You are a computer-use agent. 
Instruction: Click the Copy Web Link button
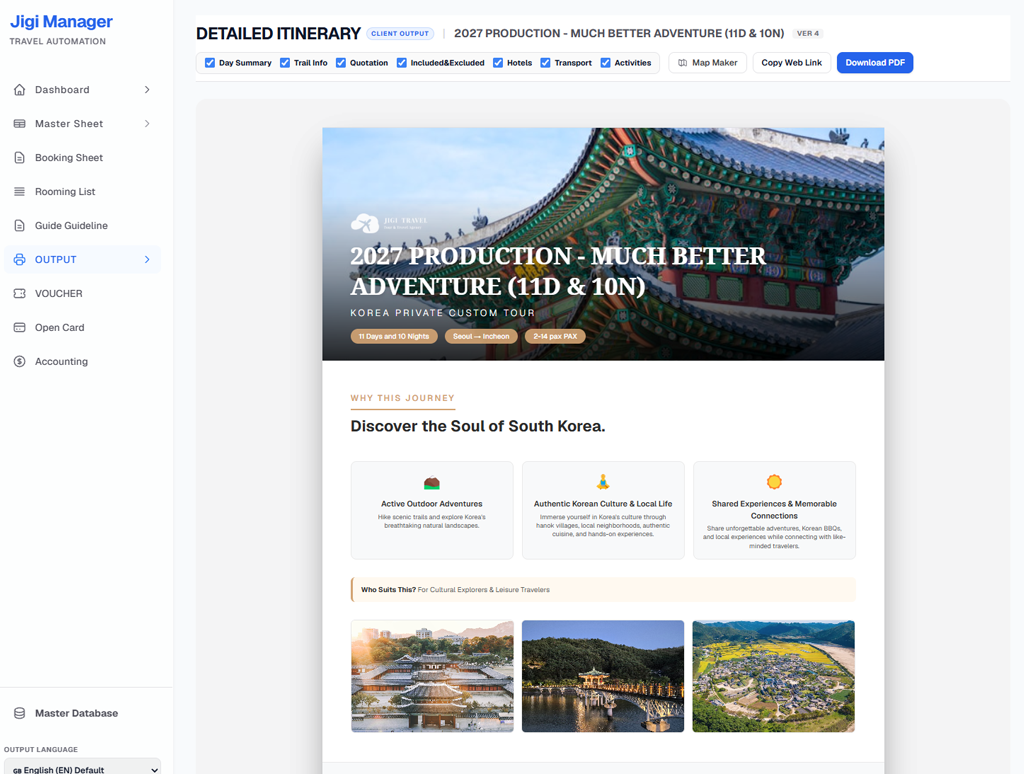point(792,63)
